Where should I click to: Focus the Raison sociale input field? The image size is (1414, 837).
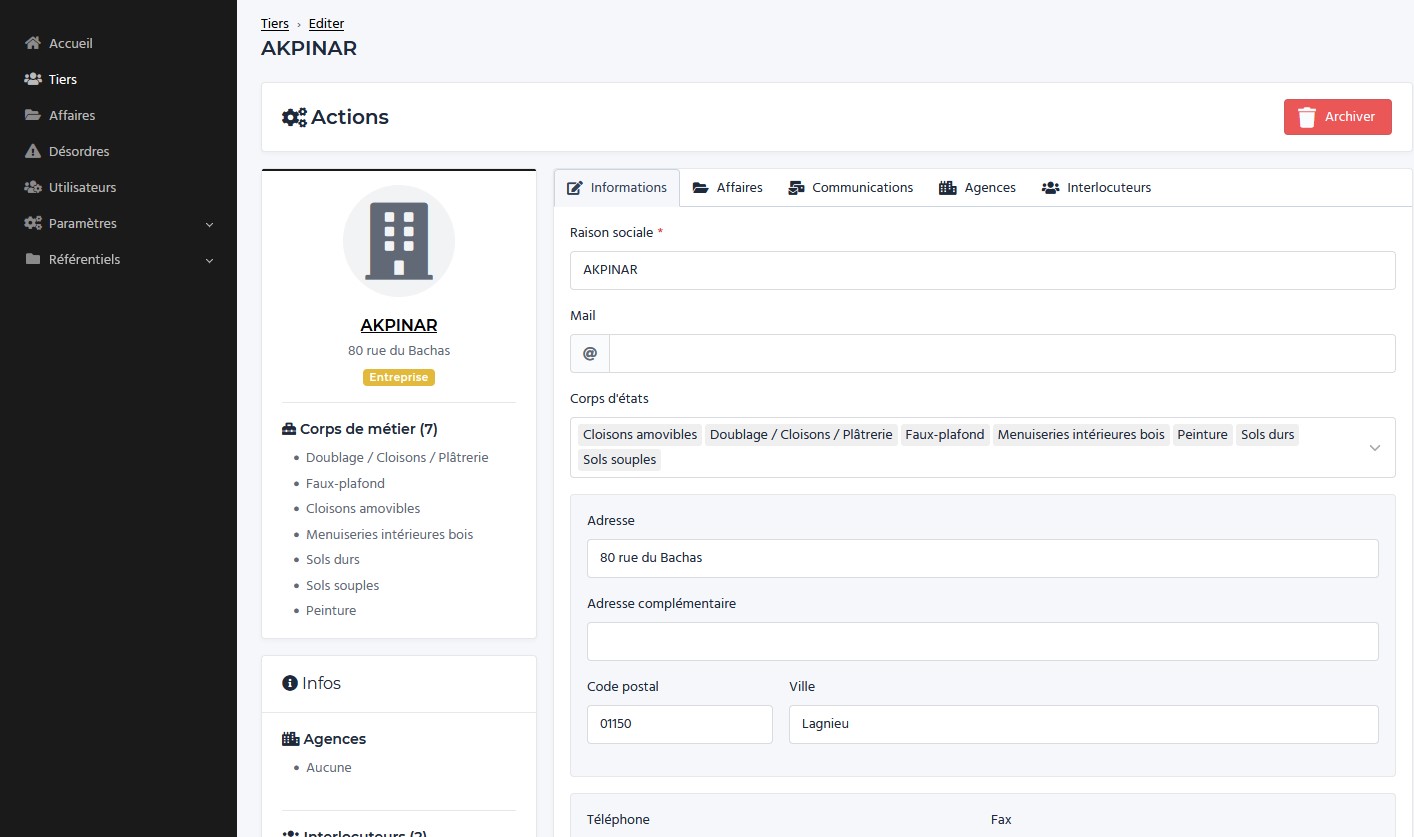point(983,270)
